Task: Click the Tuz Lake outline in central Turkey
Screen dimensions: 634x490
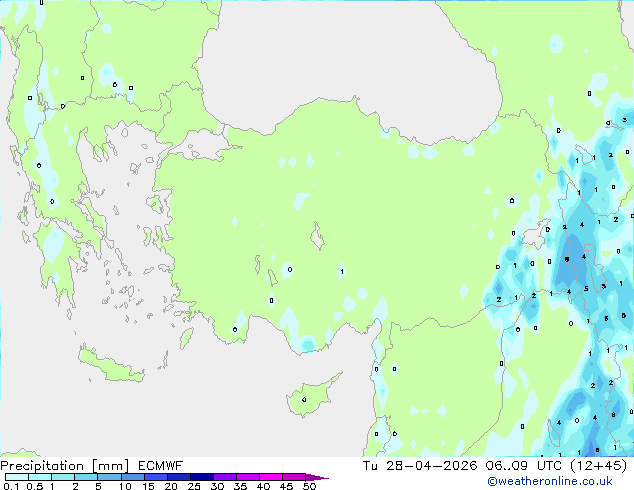Action: tap(317, 237)
